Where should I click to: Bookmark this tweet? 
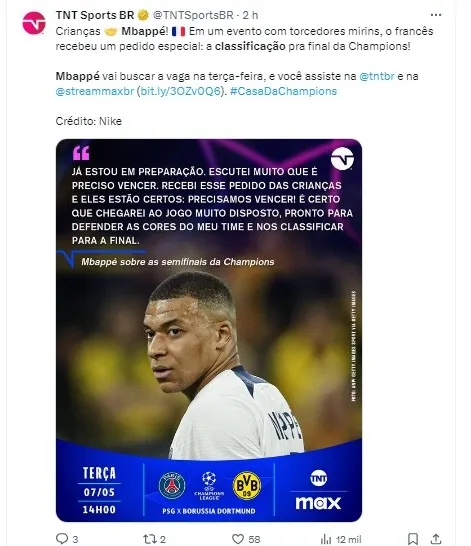tap(413, 539)
